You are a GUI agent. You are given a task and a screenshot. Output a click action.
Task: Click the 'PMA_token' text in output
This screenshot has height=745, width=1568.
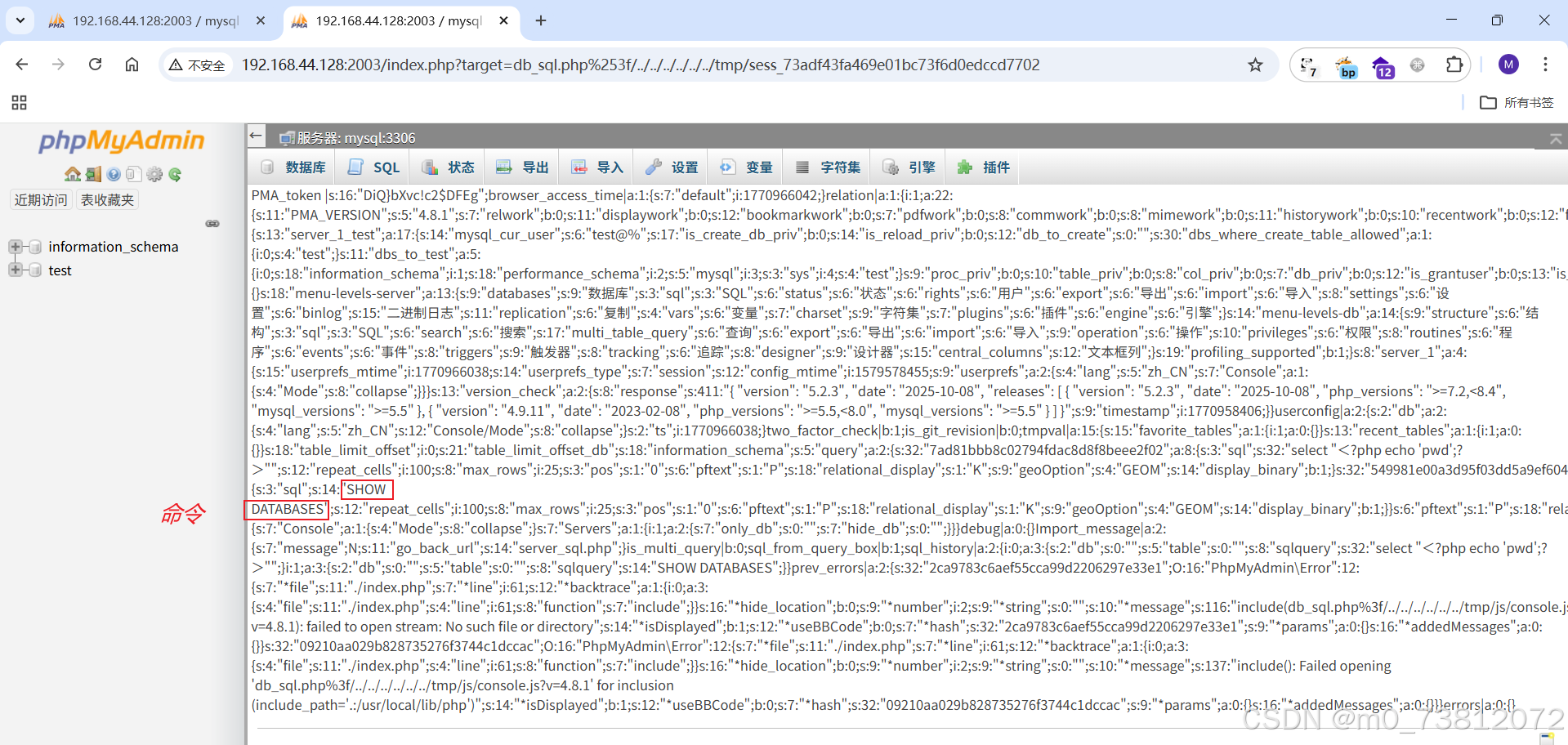coord(286,195)
